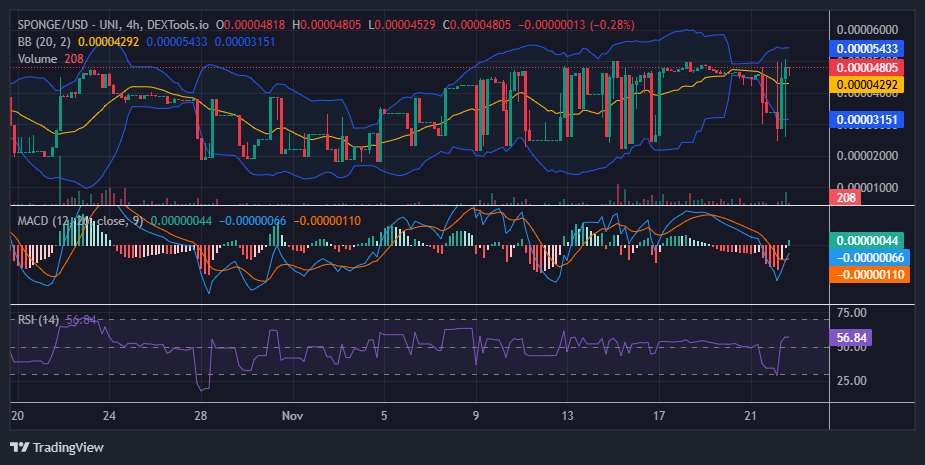Image resolution: width=925 pixels, height=465 pixels.
Task: Click the 13 date label on time axis
Action: pyautogui.click(x=567, y=416)
